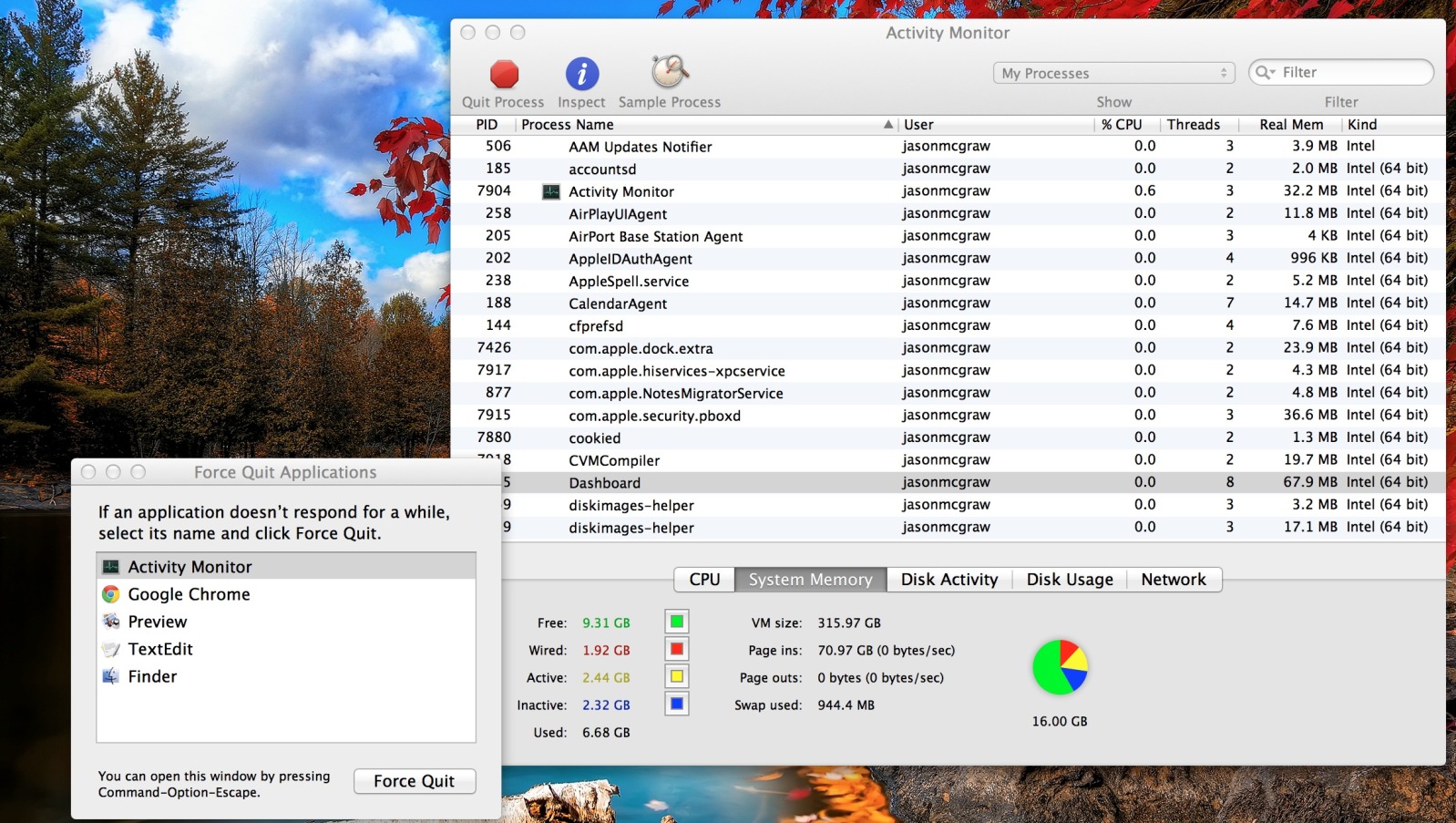
Task: Select diskimages-helper process using 17.1 MB
Action: click(x=973, y=528)
